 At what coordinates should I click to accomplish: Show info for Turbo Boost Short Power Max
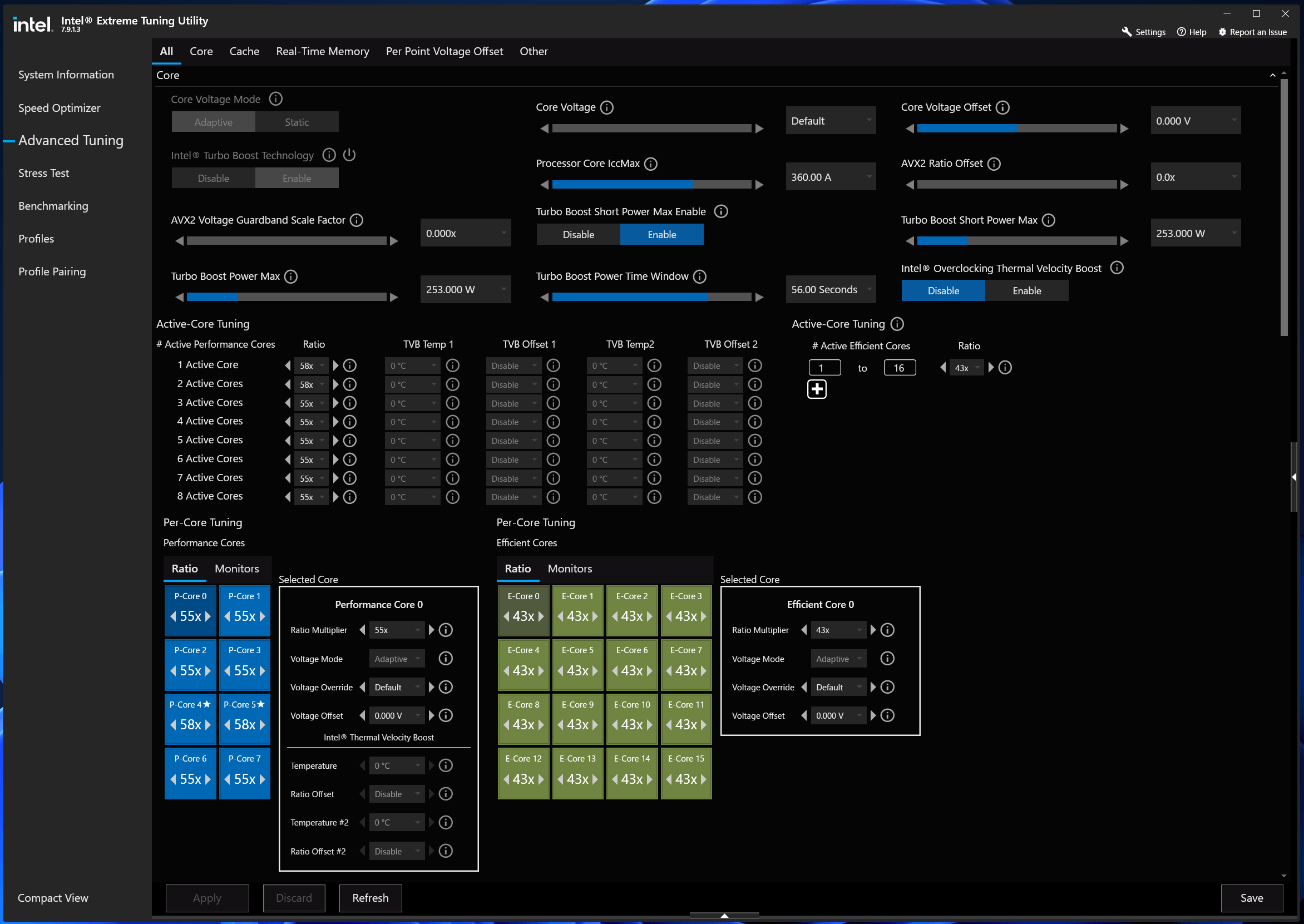pyautogui.click(x=1049, y=220)
